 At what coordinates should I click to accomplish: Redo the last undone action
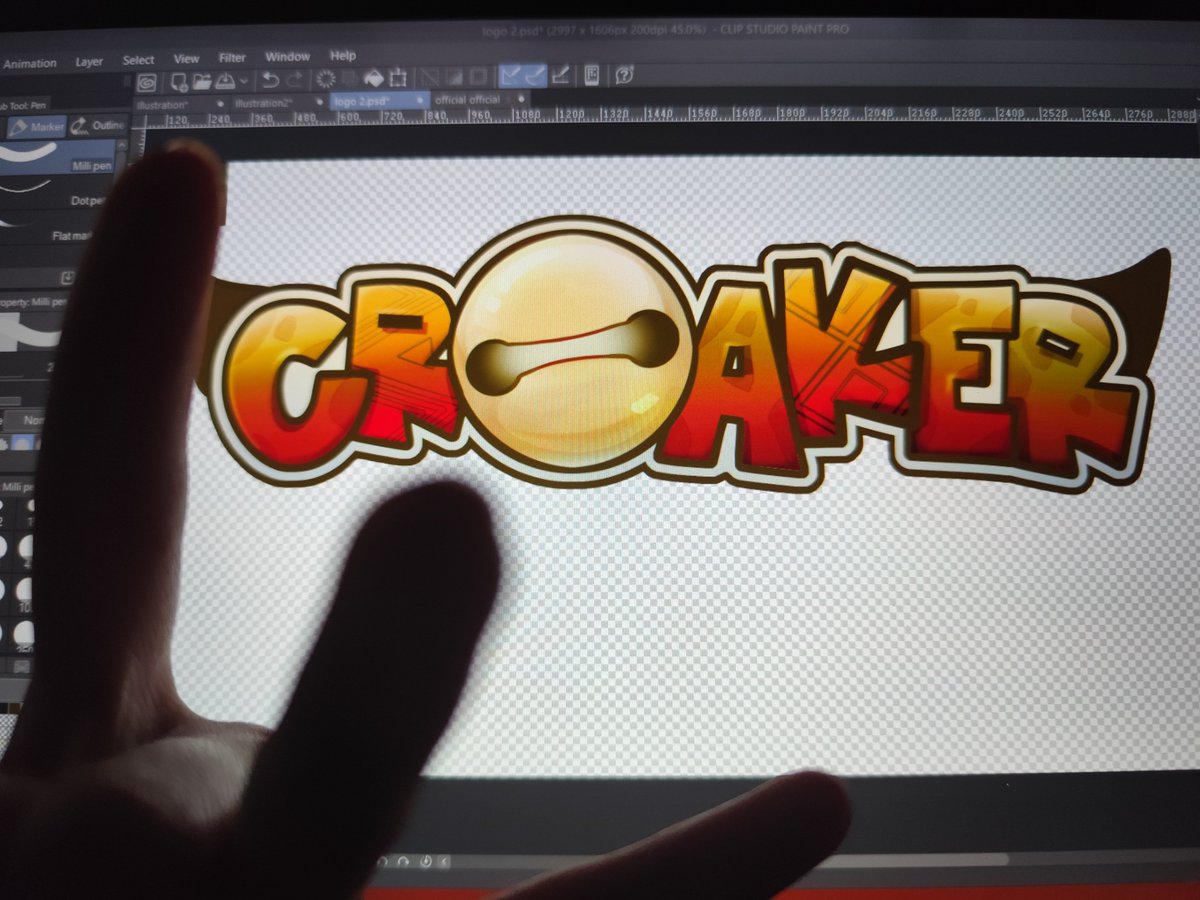coord(294,80)
